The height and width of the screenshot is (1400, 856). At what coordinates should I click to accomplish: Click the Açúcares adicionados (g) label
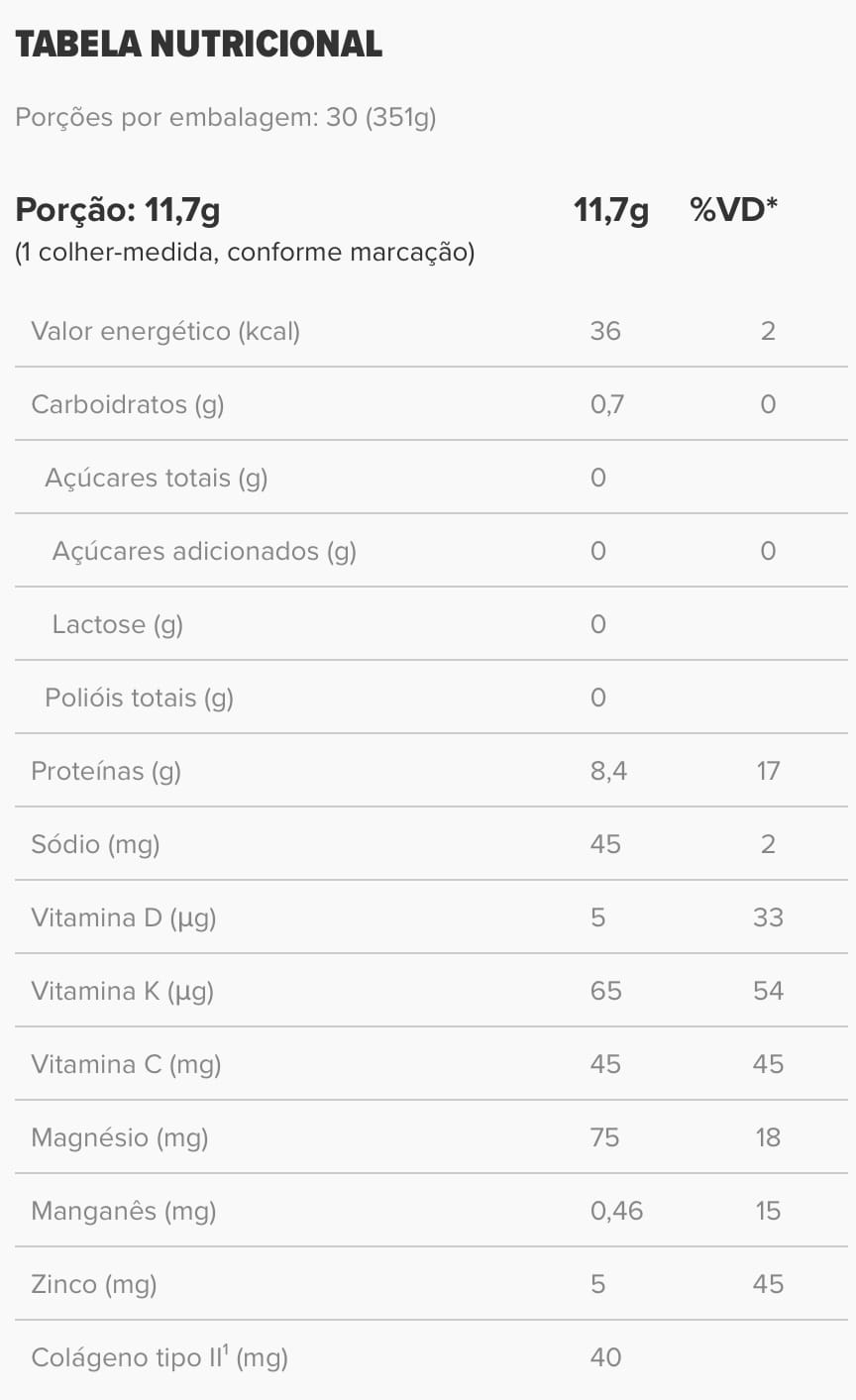pyautogui.click(x=204, y=551)
